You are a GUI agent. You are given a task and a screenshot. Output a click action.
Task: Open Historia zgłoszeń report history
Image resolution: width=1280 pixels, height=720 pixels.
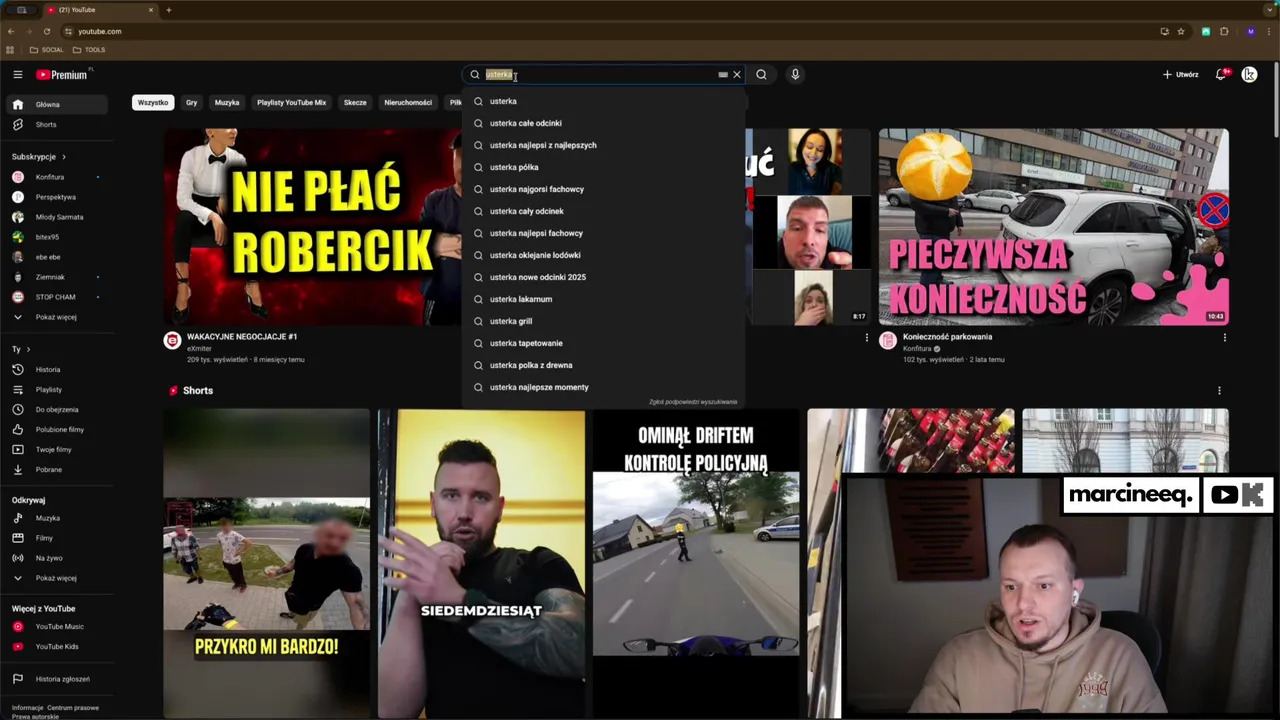tap(59, 679)
